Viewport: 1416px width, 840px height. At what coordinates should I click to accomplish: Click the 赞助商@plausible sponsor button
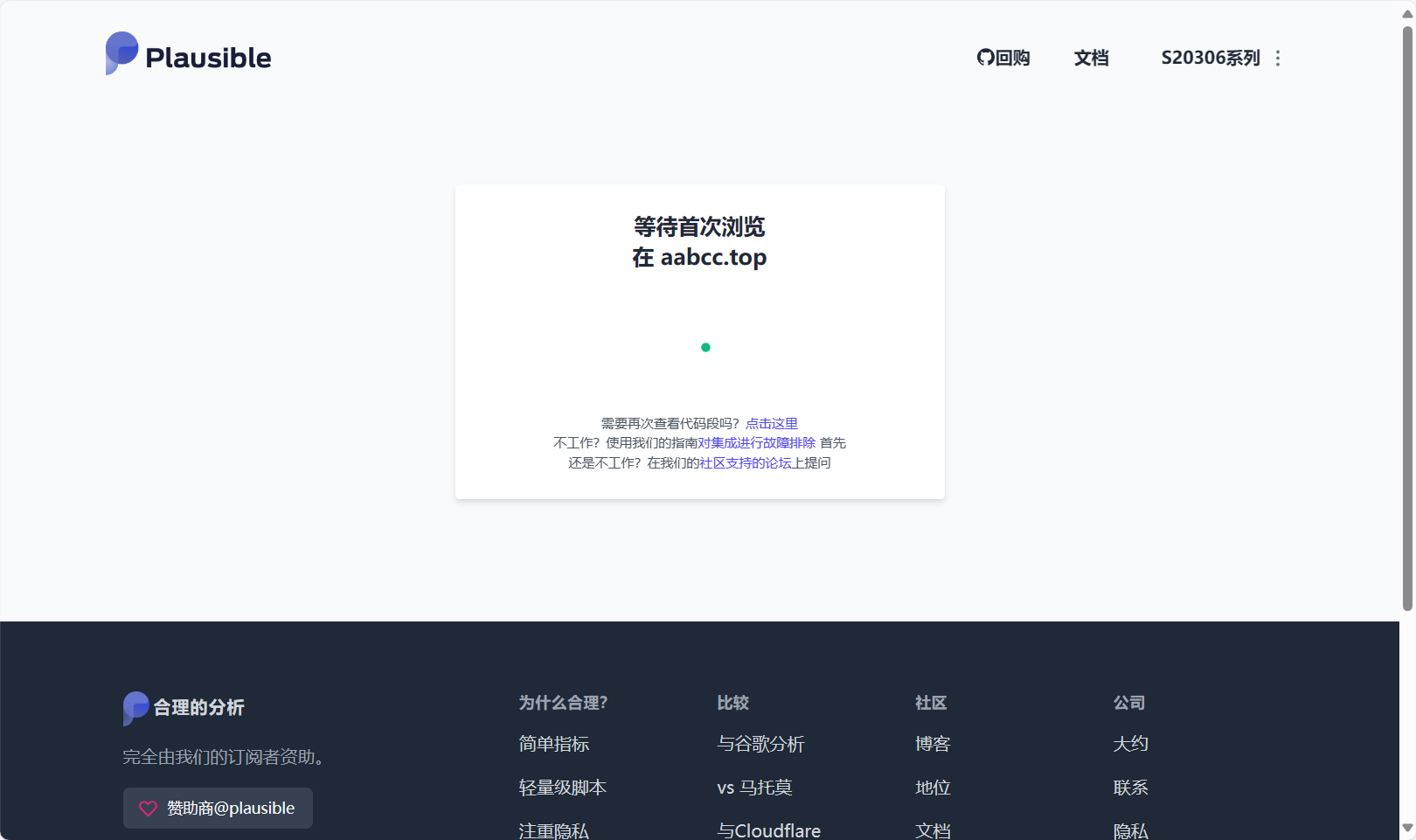point(218,809)
